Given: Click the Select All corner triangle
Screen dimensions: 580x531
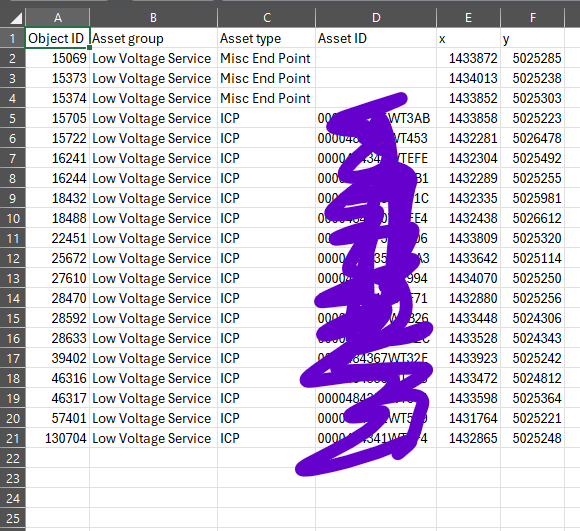Looking at the screenshot, I should coord(13,17).
